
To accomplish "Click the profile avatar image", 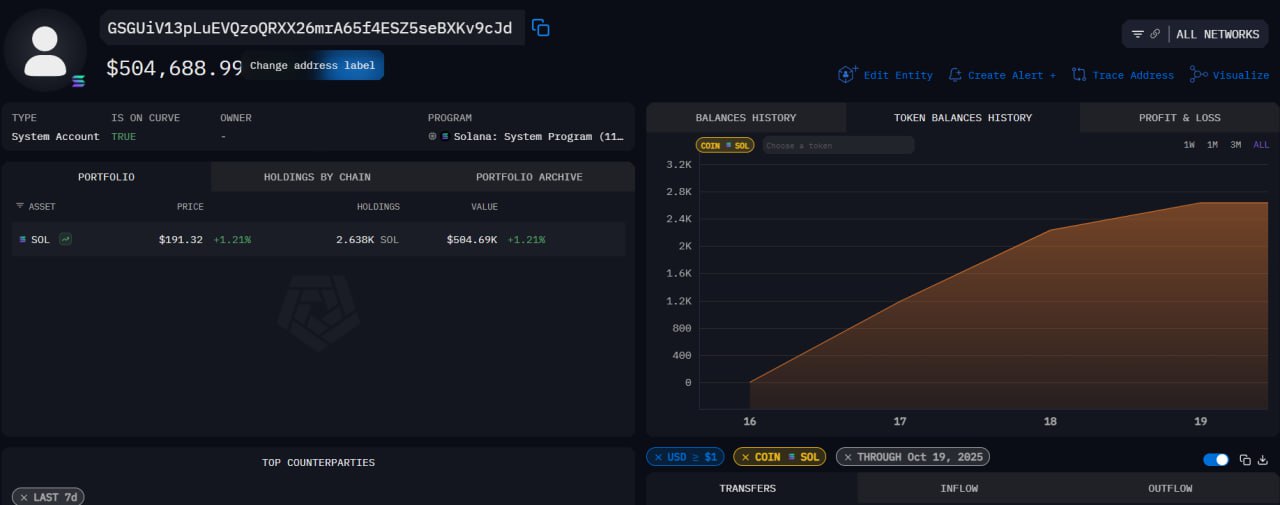I will [x=45, y=50].
